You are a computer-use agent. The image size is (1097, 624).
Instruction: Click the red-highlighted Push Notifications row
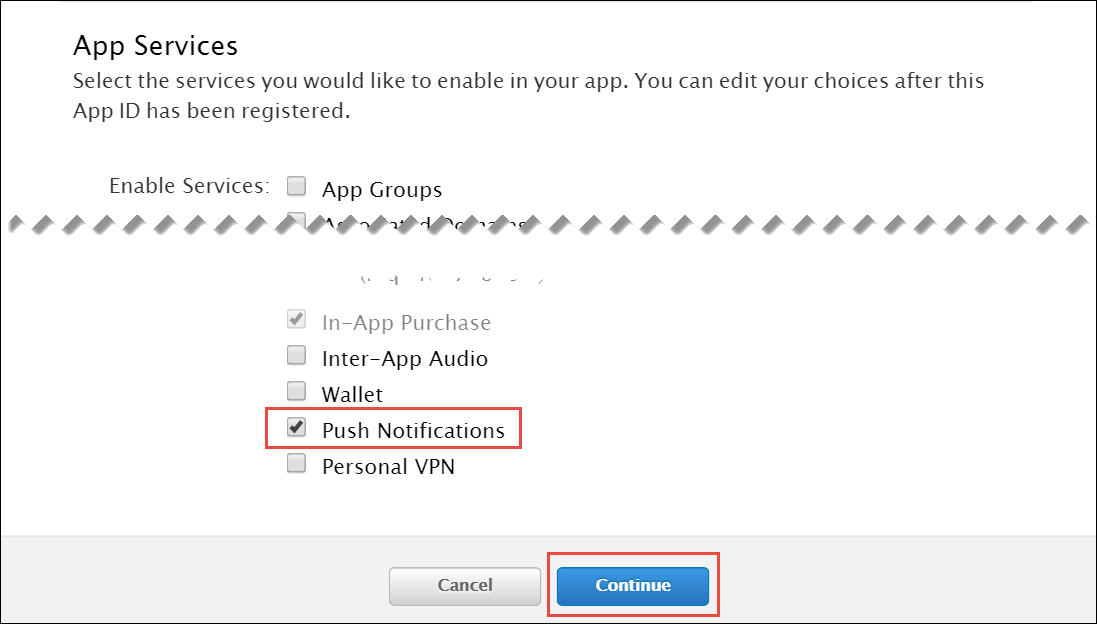point(394,428)
